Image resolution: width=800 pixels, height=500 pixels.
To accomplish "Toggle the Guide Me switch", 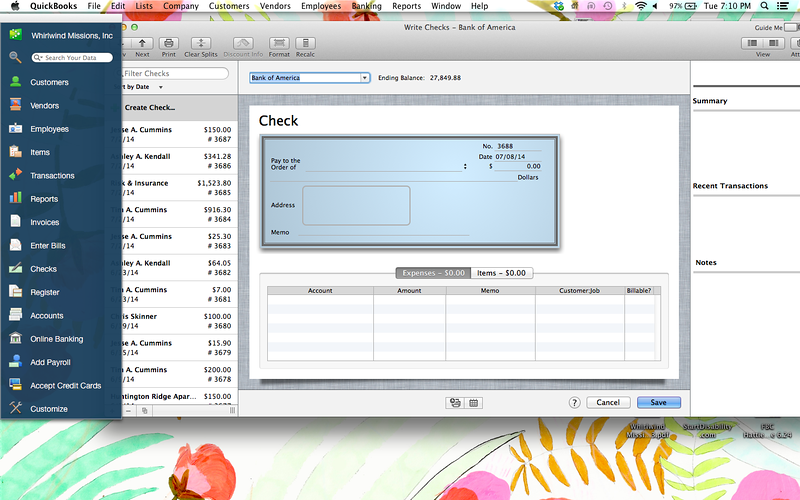I will click(790, 28).
